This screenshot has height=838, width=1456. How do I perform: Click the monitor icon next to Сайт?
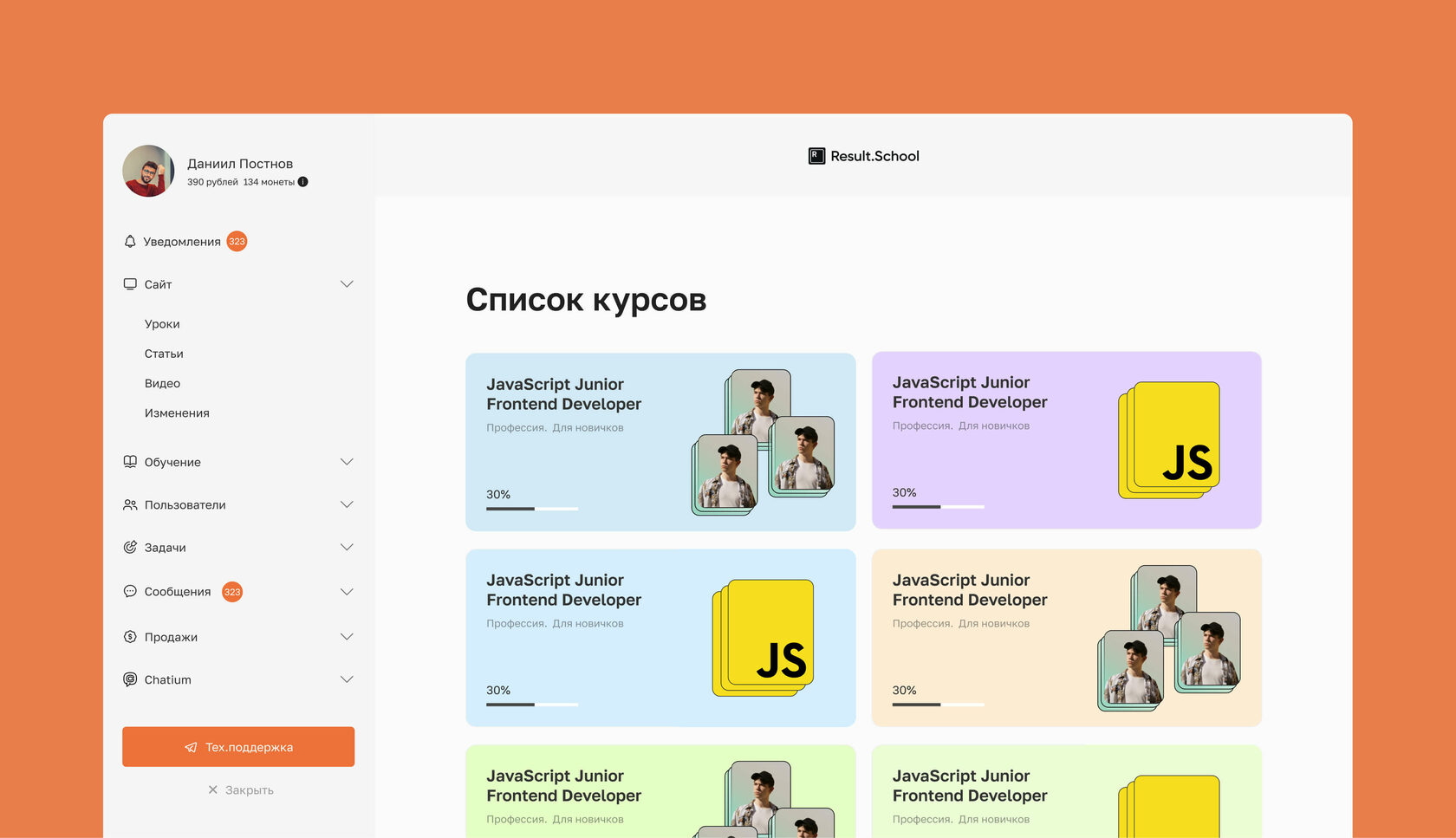click(130, 284)
